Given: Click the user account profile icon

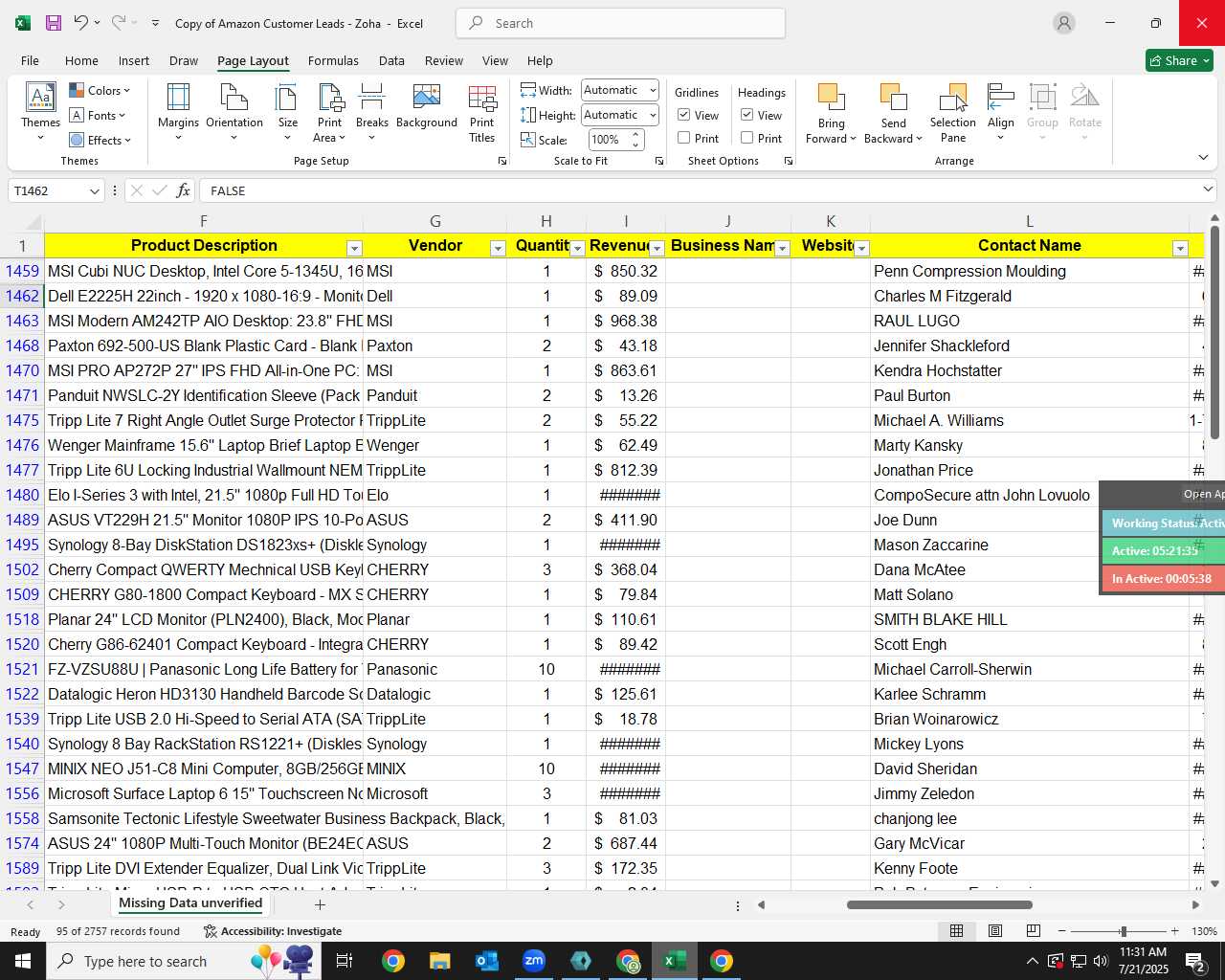Looking at the screenshot, I should coord(1064,23).
